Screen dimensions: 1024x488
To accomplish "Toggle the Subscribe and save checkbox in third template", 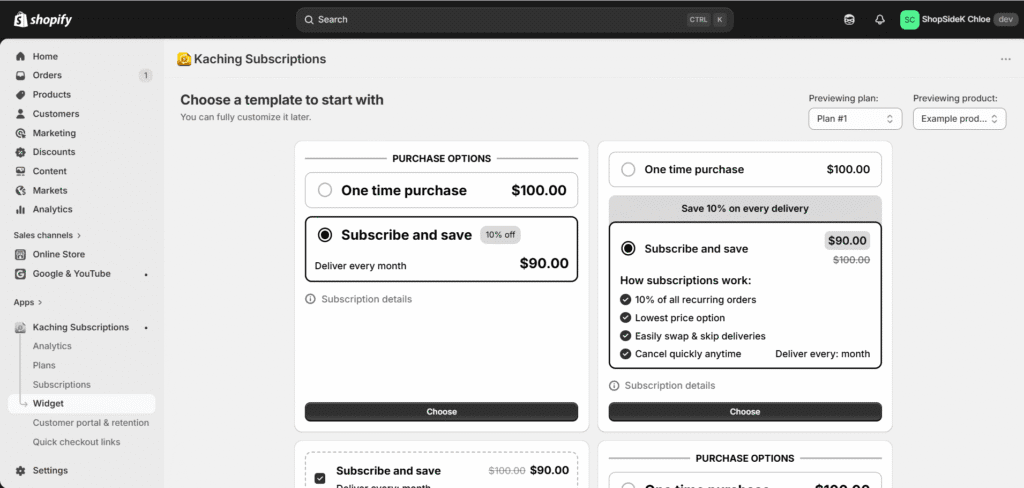I will click(320, 478).
